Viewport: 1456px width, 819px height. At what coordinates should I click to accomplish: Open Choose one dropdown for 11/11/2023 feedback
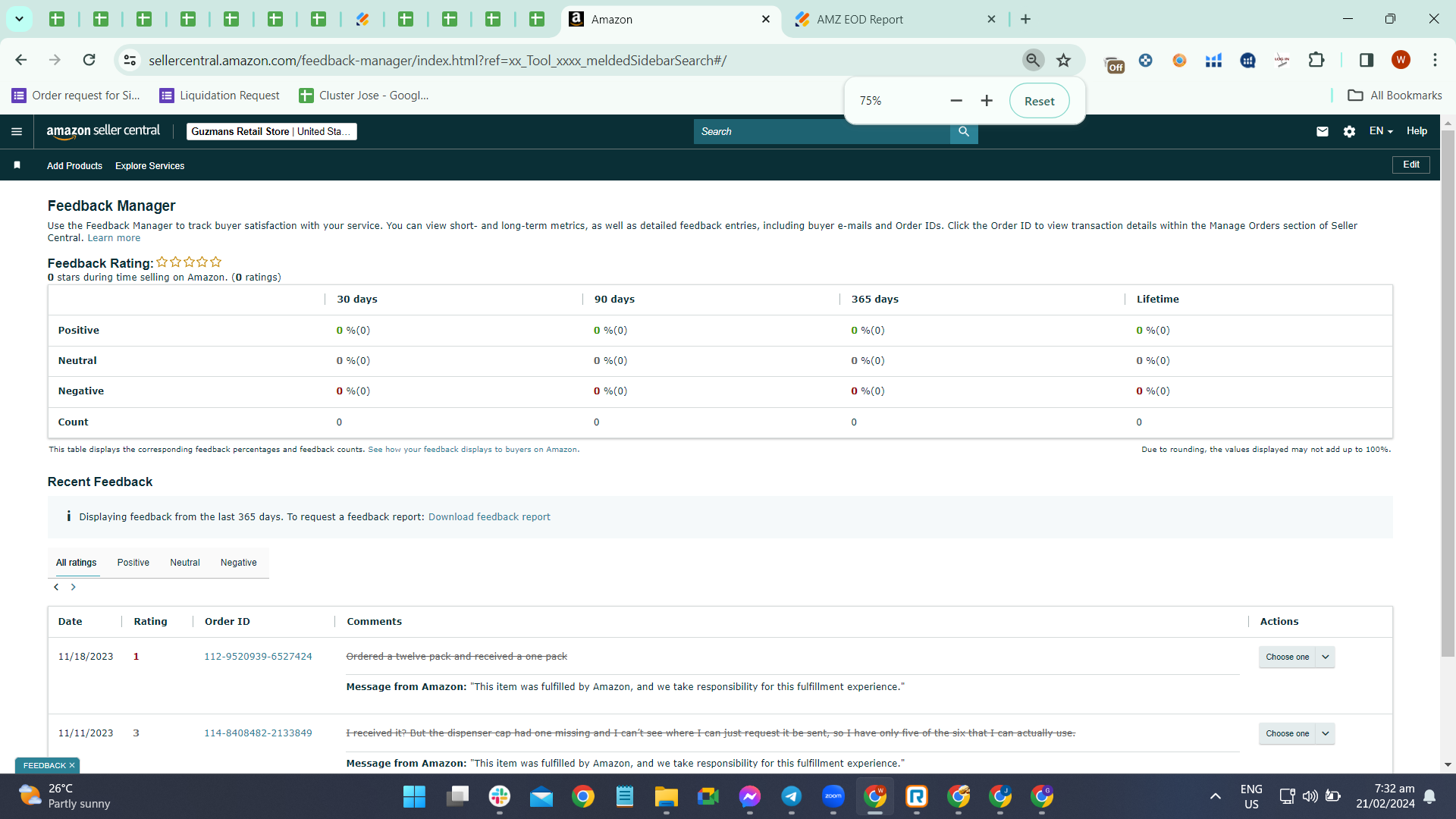pyautogui.click(x=1297, y=733)
